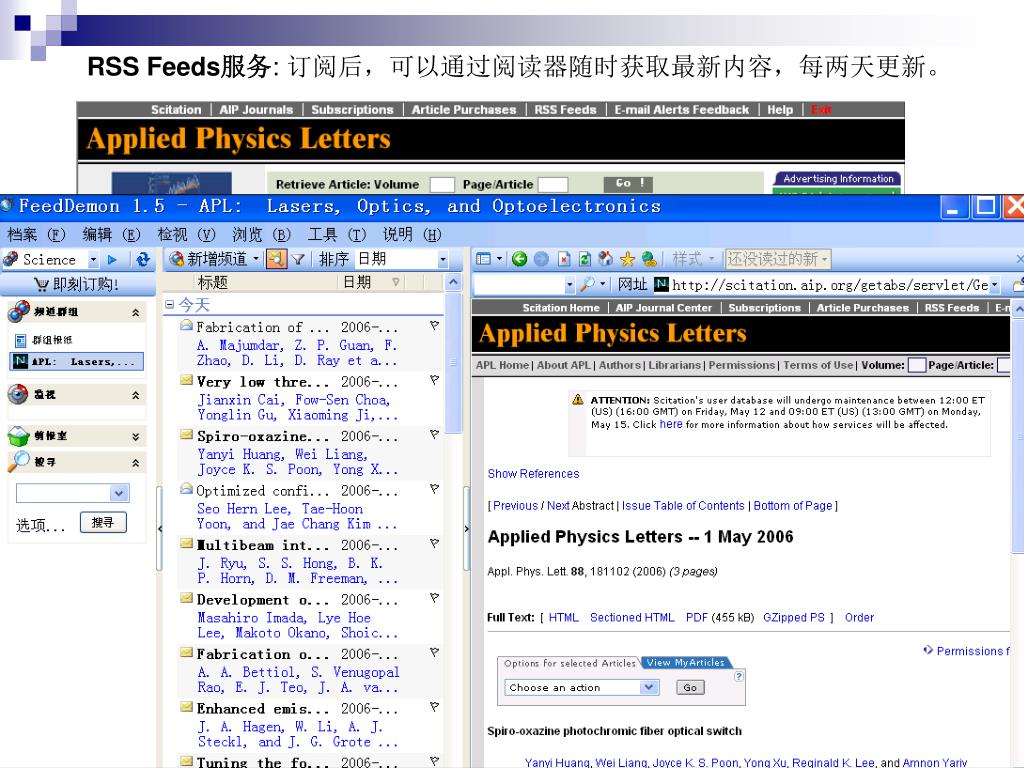
Task: Open the 排序 日期 sort dropdown
Action: 443,260
